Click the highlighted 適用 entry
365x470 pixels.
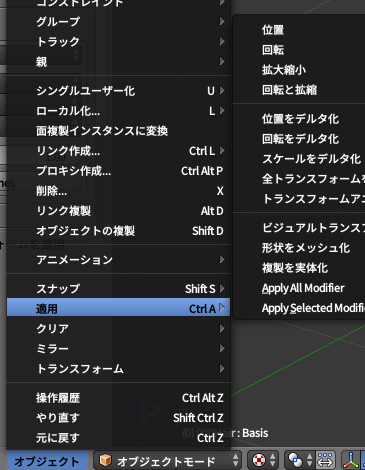118,308
